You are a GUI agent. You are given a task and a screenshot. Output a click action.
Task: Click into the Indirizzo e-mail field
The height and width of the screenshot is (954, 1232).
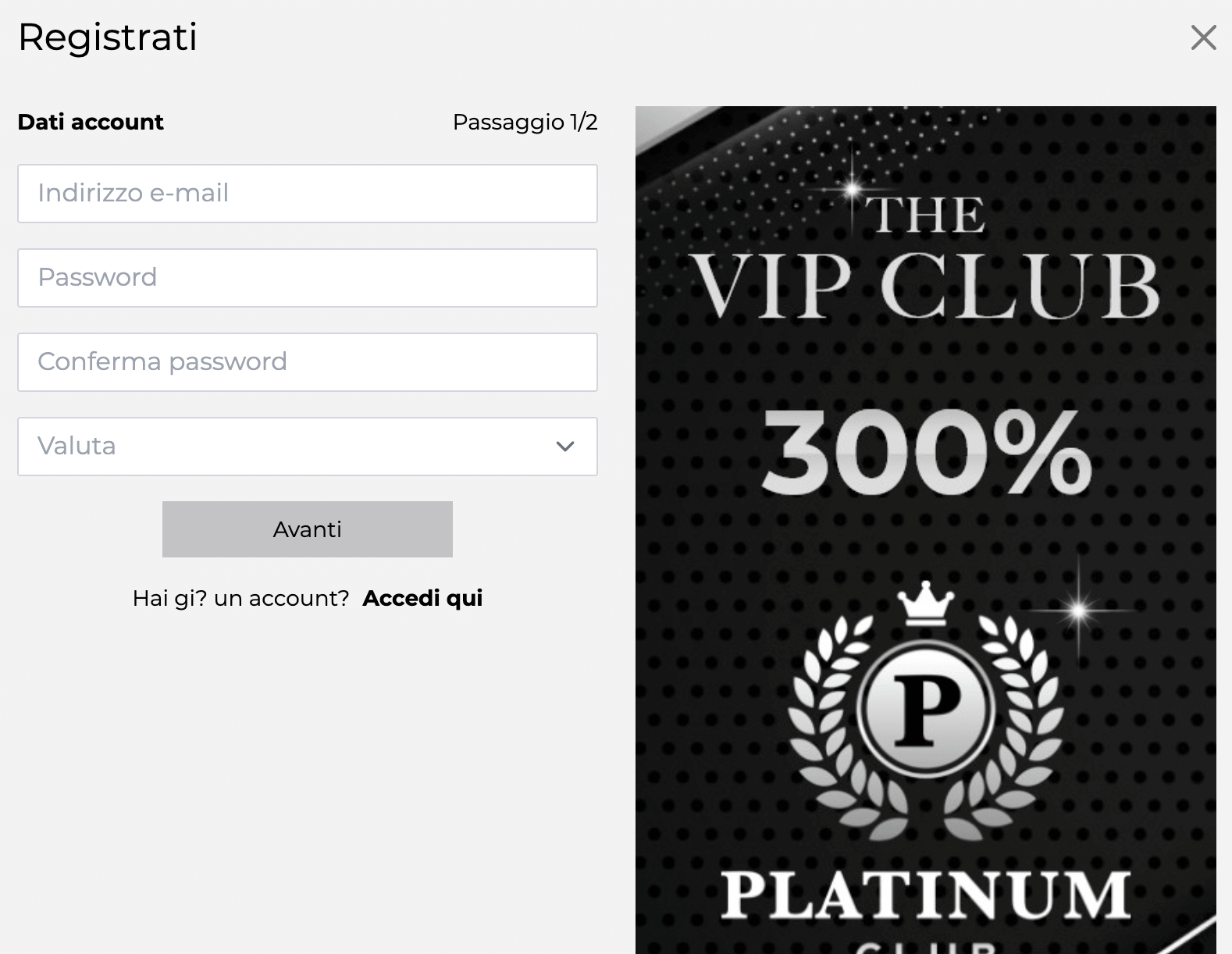(x=307, y=194)
